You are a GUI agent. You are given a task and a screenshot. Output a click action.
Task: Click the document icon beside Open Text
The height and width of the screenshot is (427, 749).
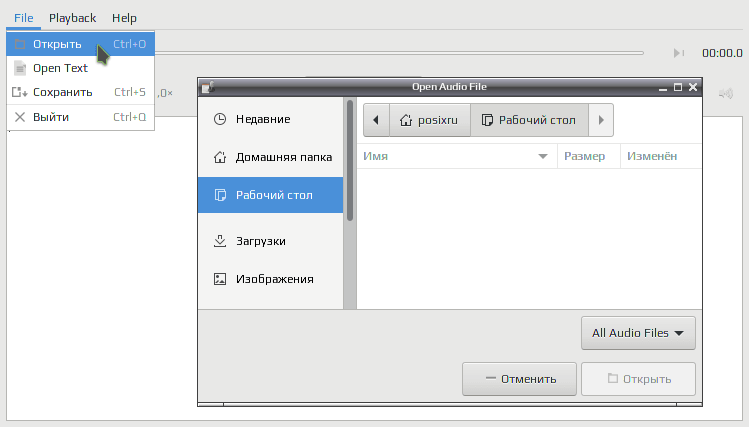tap(20, 68)
